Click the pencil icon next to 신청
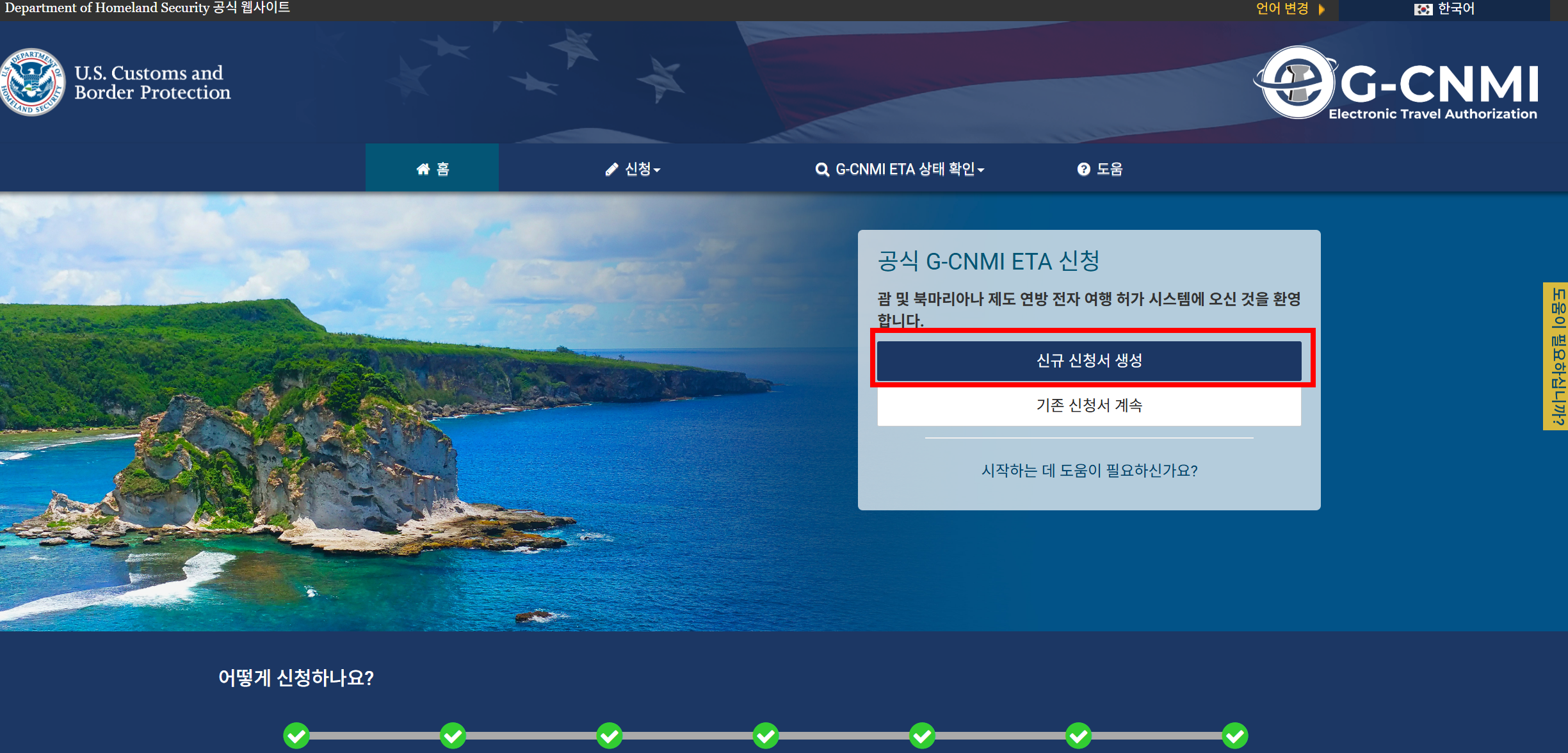Screen dimensions: 1568x753 [x=611, y=169]
